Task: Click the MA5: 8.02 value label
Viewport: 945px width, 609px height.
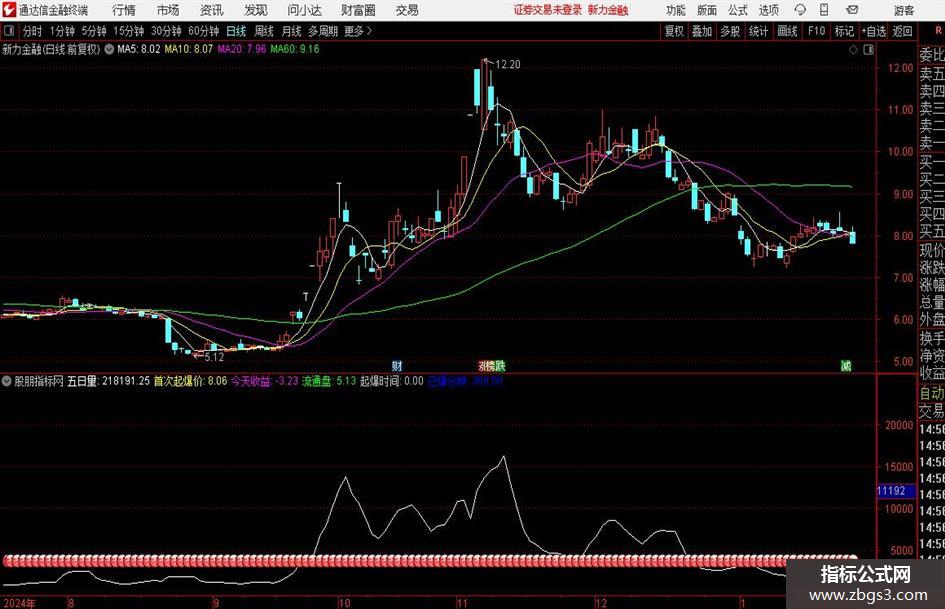Action: [x=139, y=49]
